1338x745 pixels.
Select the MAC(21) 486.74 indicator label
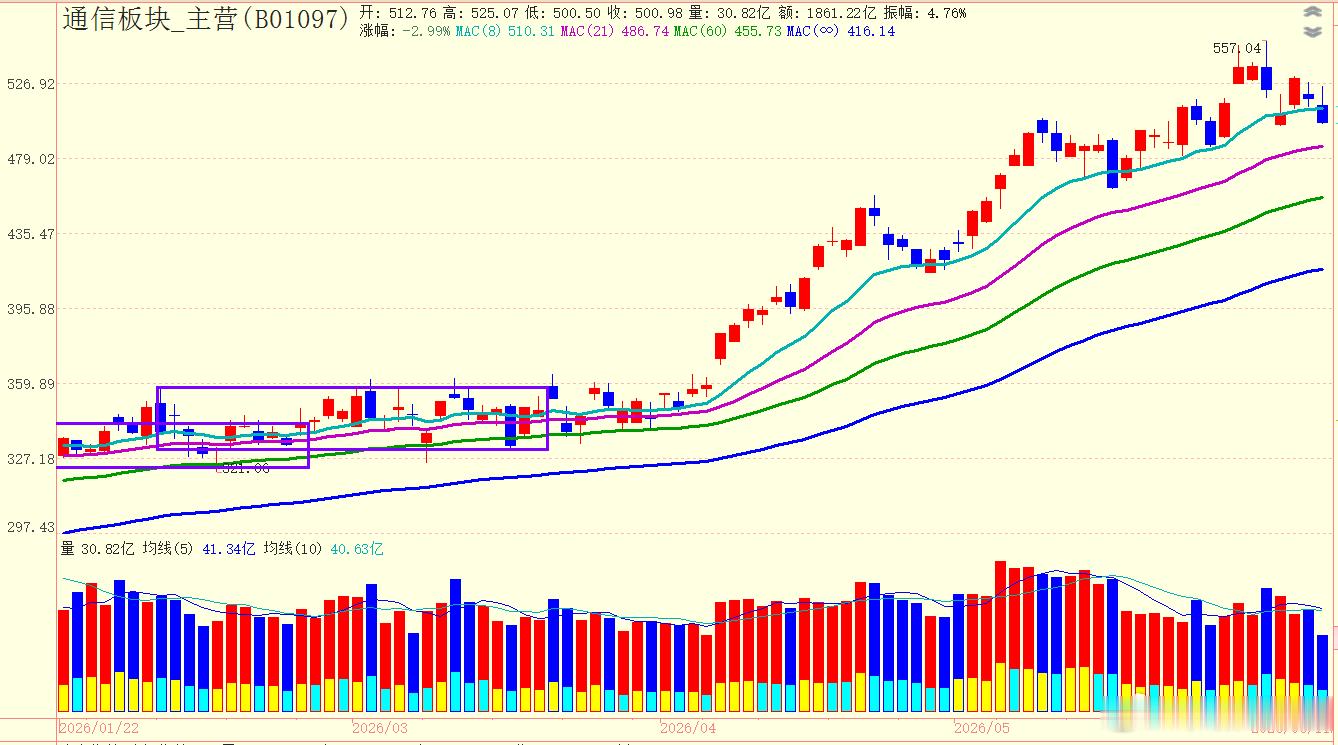615,31
